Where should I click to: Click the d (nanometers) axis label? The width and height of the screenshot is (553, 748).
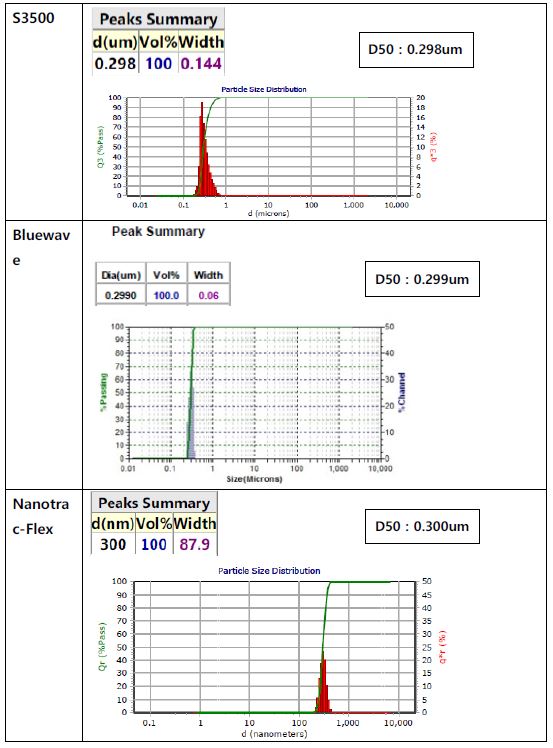(274, 733)
